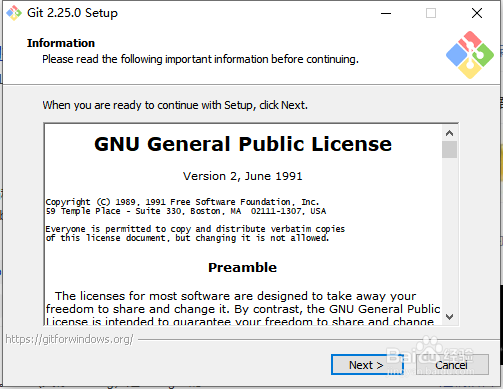Click the license scroll down arrow
The height and width of the screenshot is (389, 503).
pyautogui.click(x=449, y=316)
